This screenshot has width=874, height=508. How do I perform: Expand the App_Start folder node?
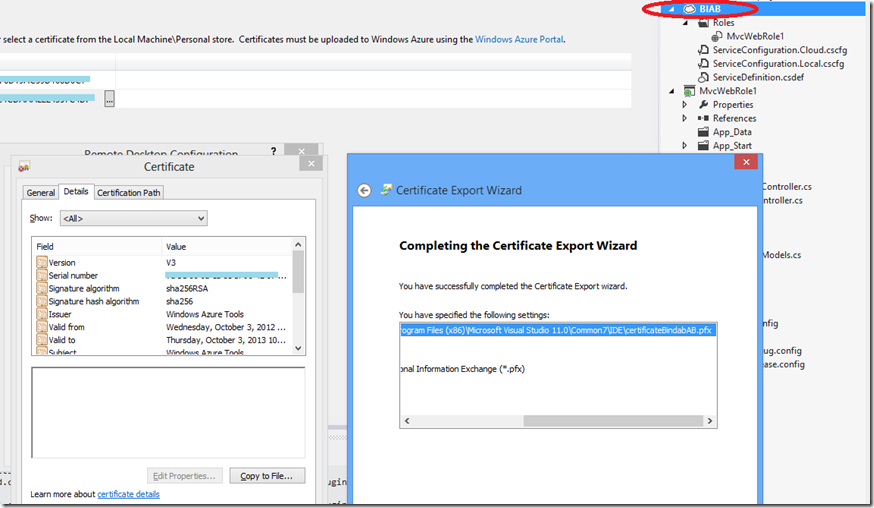pyautogui.click(x=685, y=146)
